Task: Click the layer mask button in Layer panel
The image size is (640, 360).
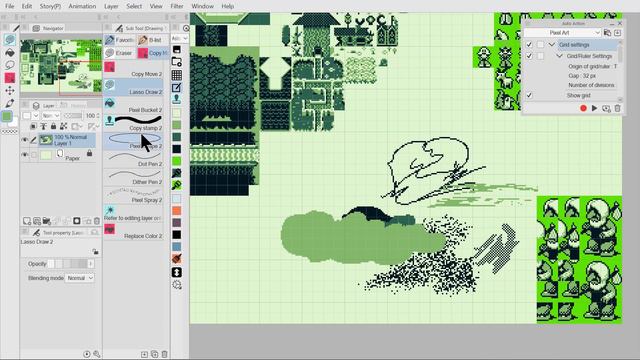Action: coord(76,221)
